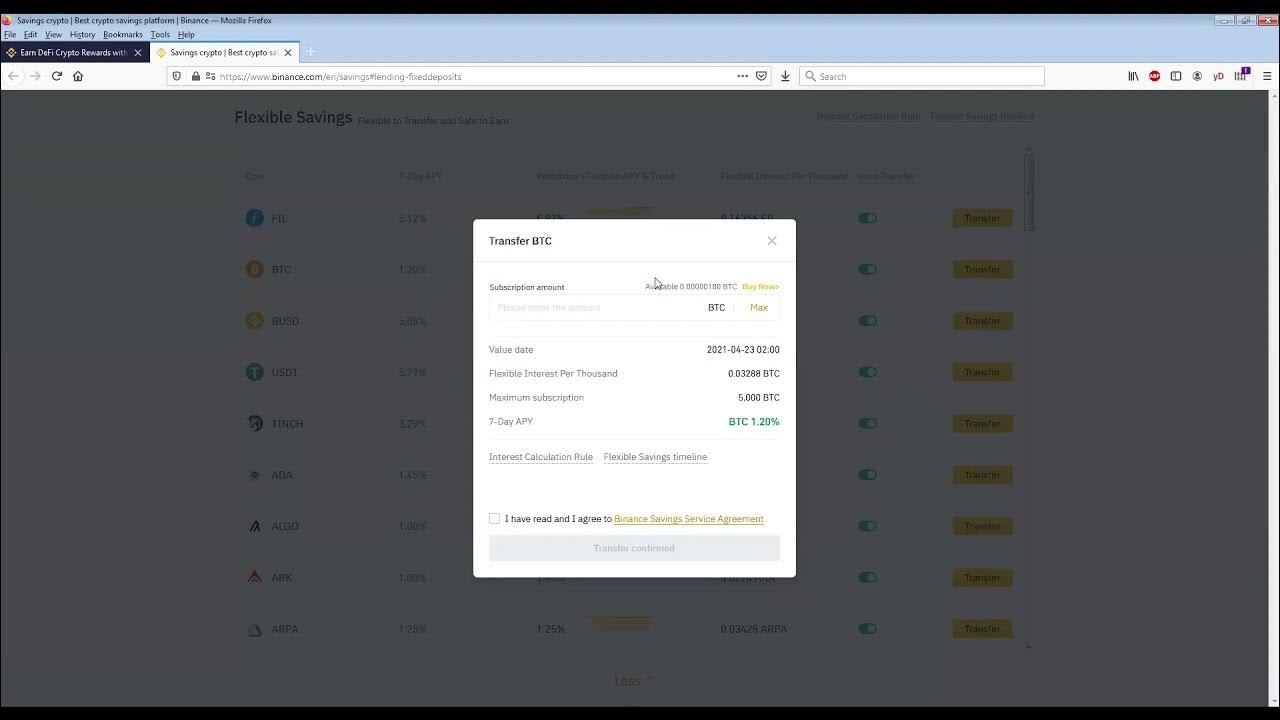Click Transfer button for ARPA

click(982, 629)
